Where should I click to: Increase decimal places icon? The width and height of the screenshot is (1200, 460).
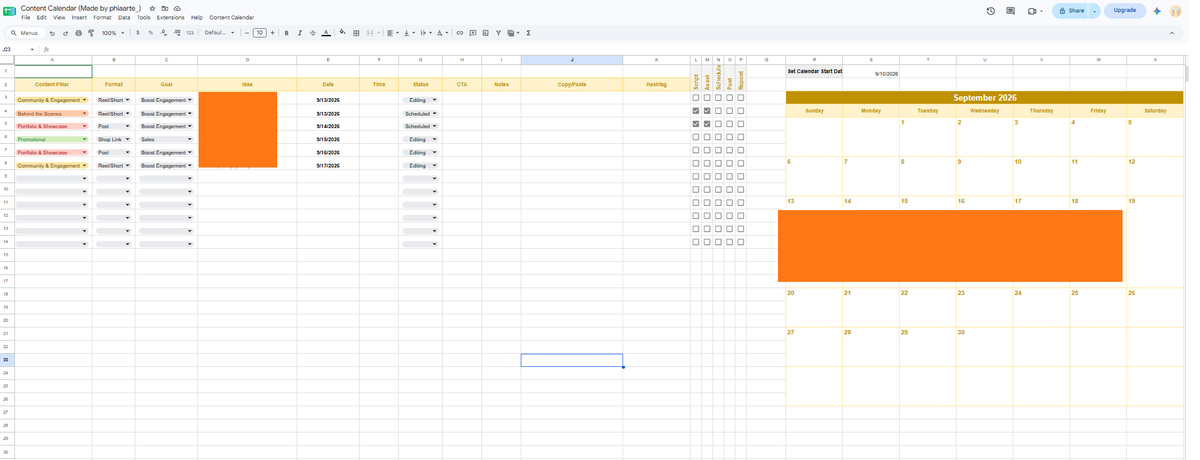[176, 33]
